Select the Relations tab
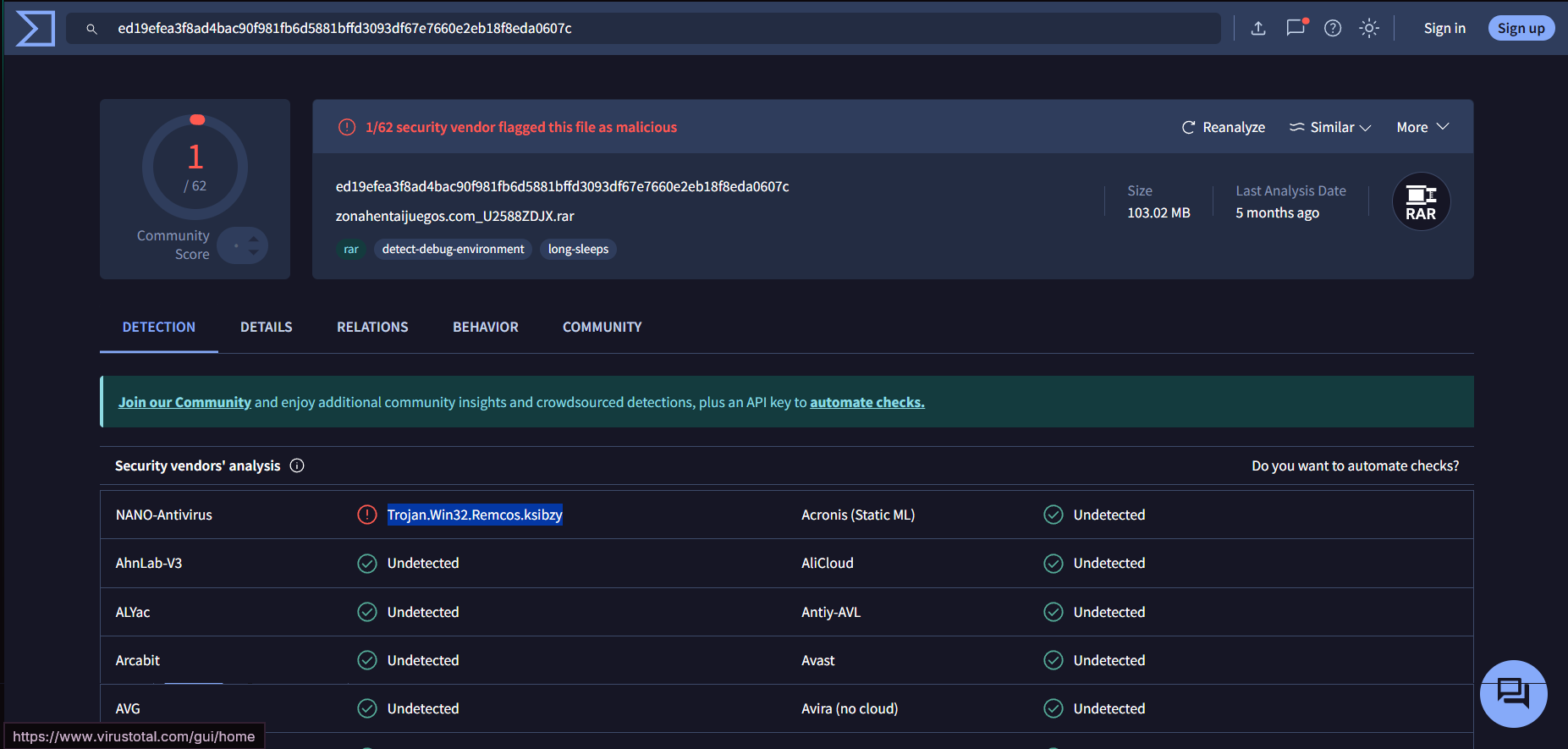 [372, 327]
